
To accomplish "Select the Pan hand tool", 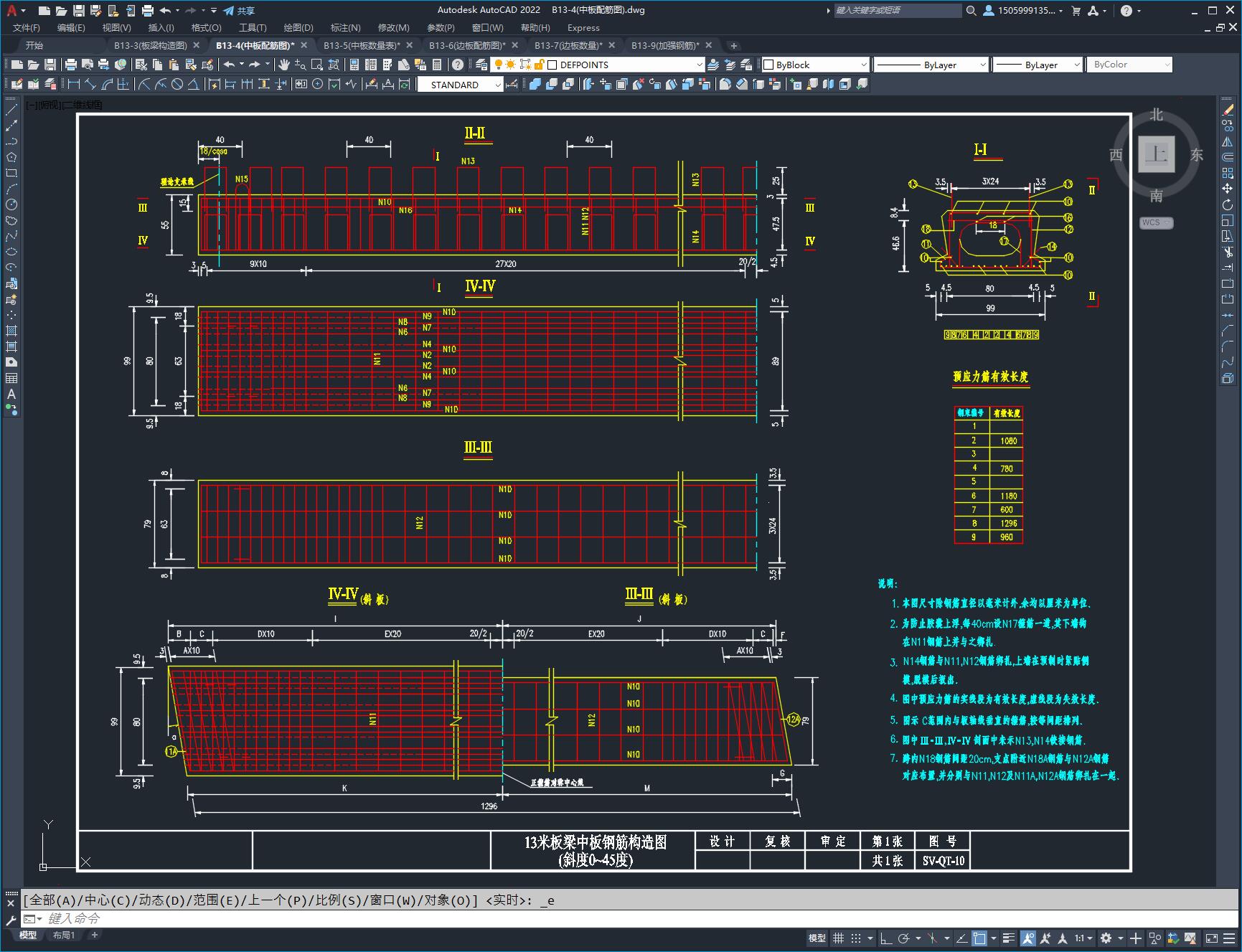I will [x=284, y=65].
